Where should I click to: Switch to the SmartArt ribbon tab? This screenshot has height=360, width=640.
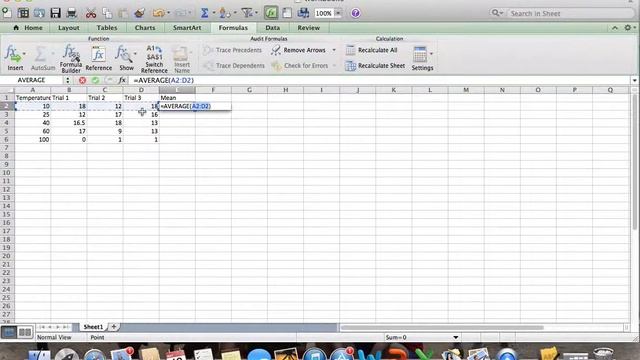187,28
